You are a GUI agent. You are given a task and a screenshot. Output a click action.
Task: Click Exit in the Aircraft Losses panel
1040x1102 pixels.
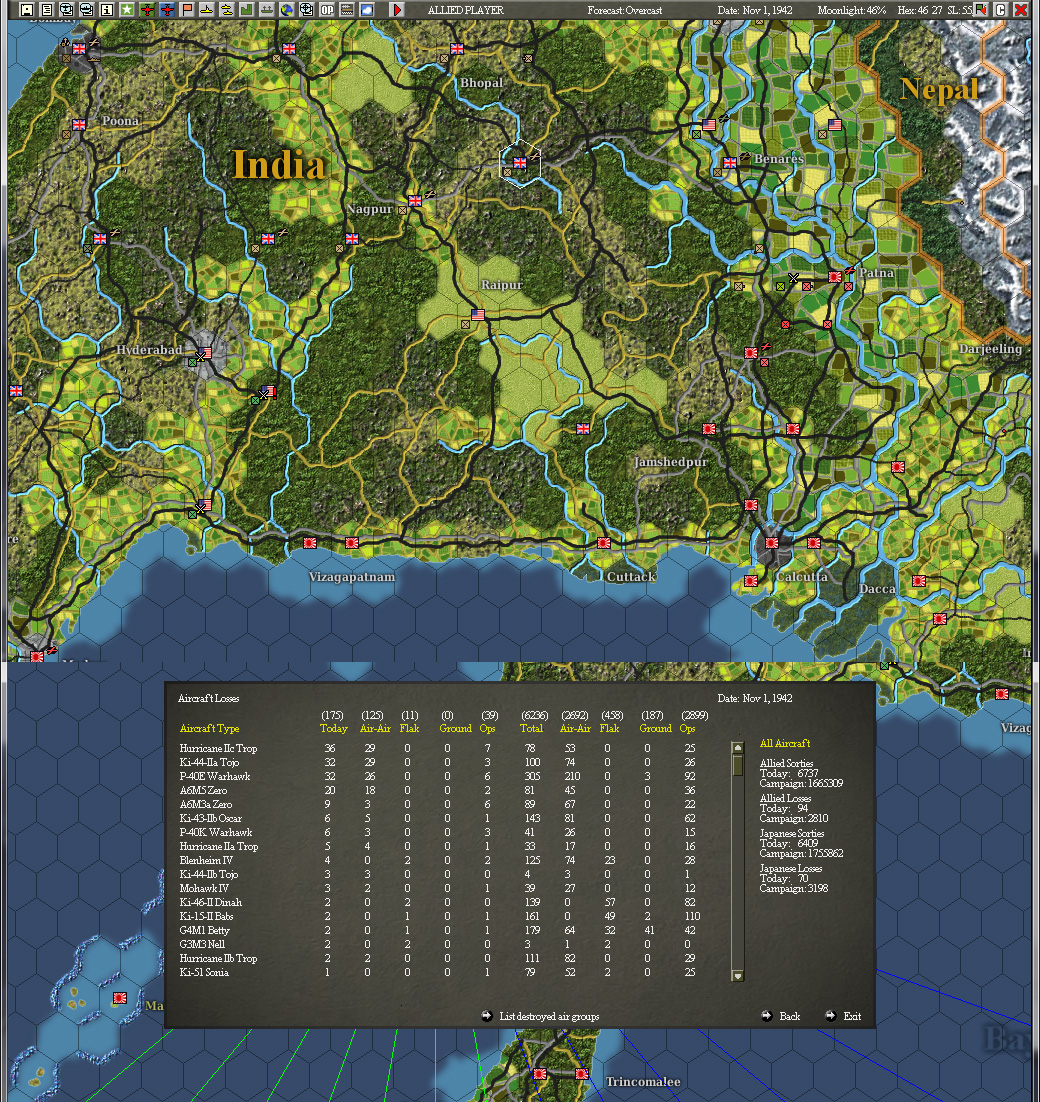click(x=843, y=1016)
